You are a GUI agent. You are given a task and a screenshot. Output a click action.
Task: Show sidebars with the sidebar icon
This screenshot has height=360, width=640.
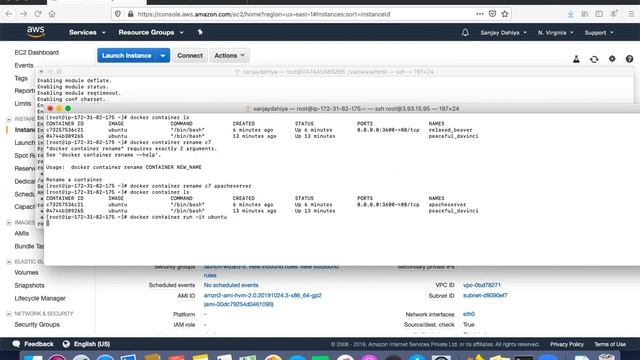(599, 14)
